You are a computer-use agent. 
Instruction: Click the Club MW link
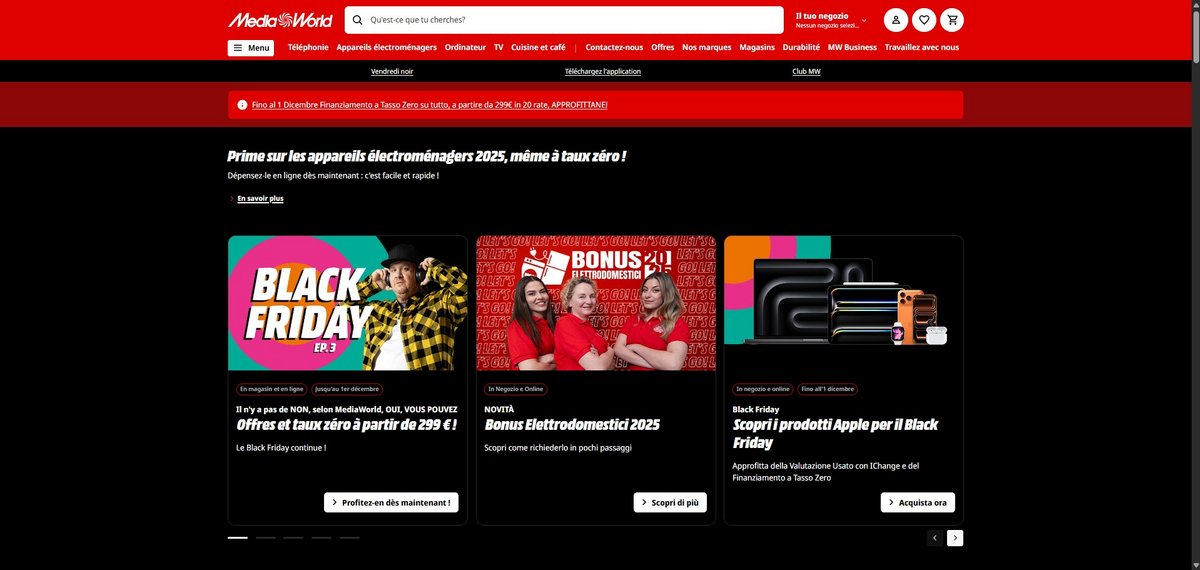click(x=806, y=71)
